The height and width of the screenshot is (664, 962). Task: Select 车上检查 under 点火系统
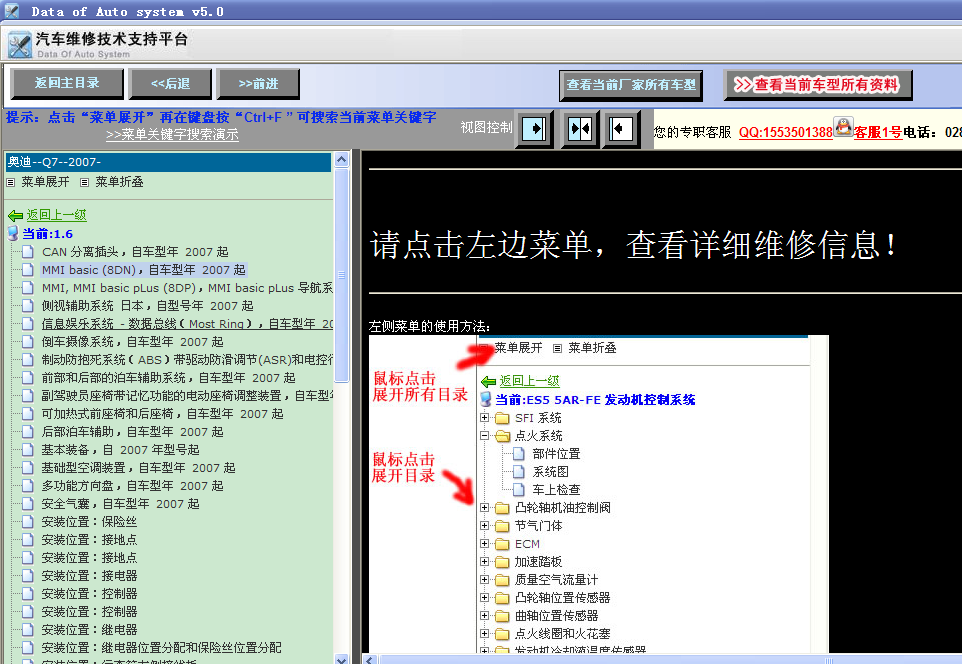(x=556, y=490)
